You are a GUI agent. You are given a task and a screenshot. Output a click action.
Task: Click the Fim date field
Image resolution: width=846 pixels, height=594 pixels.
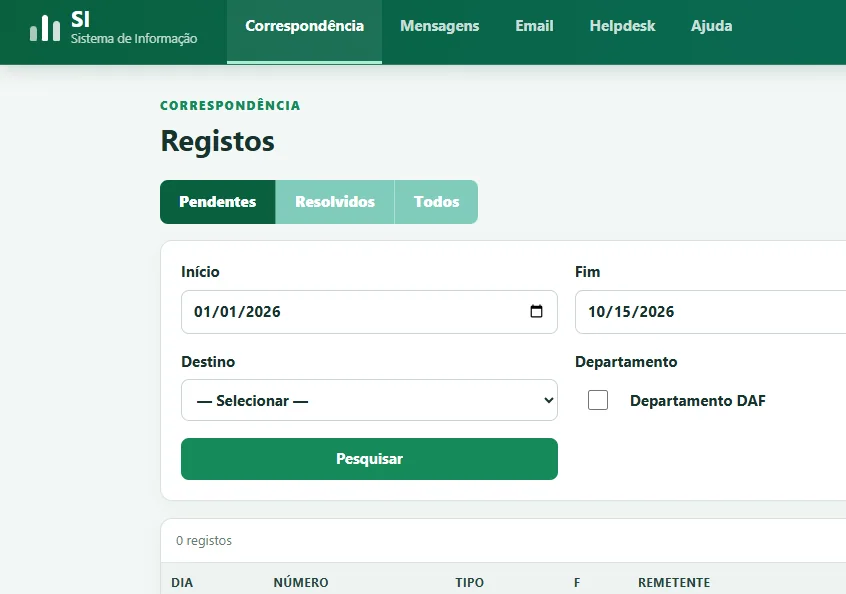pos(711,312)
